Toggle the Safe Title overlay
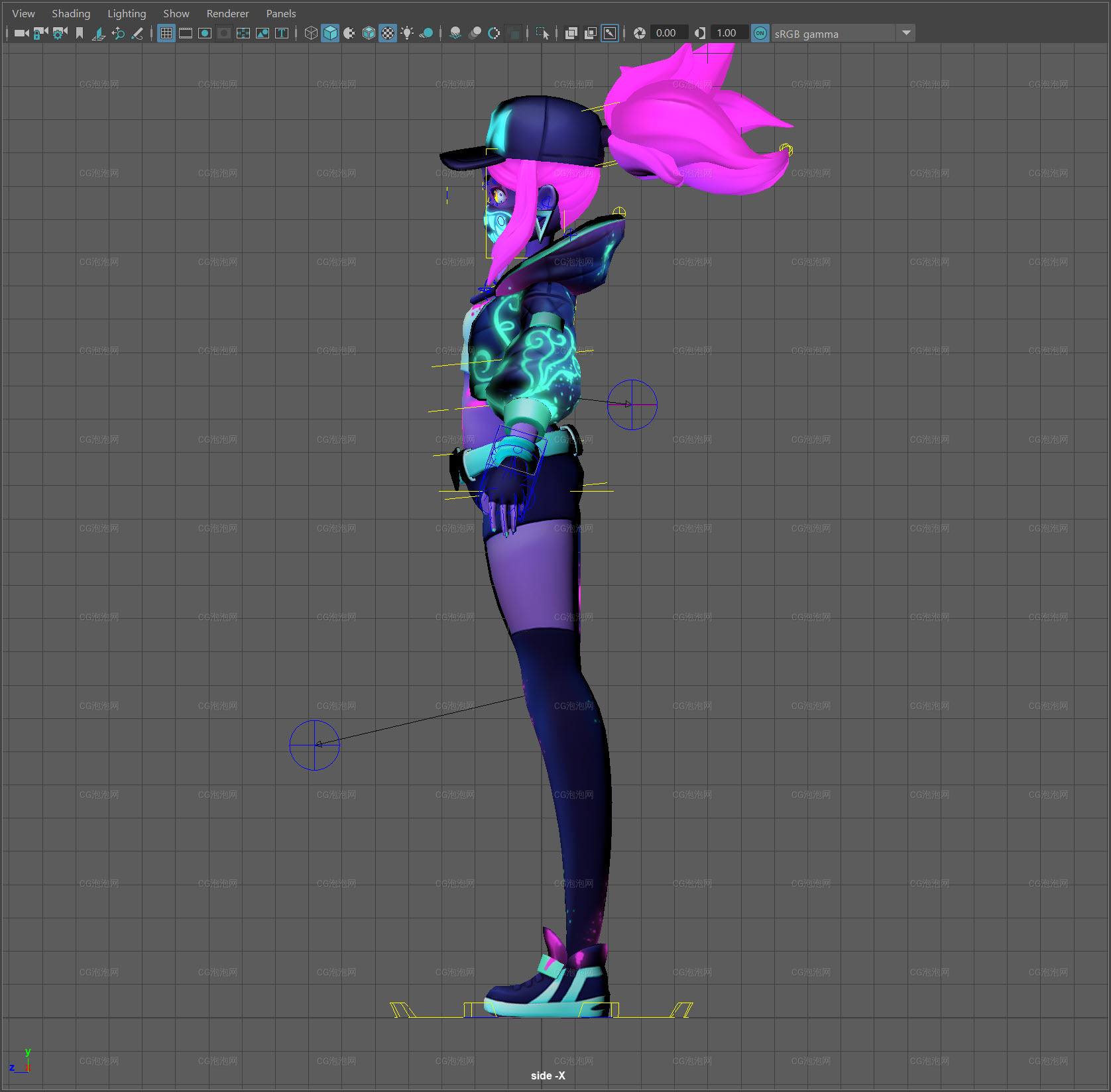The height and width of the screenshot is (1092, 1111). (x=282, y=33)
